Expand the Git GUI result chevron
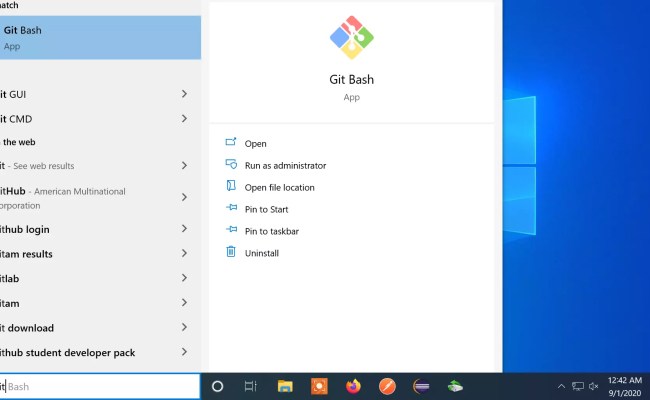Viewport: 650px width, 400px height. [184, 94]
